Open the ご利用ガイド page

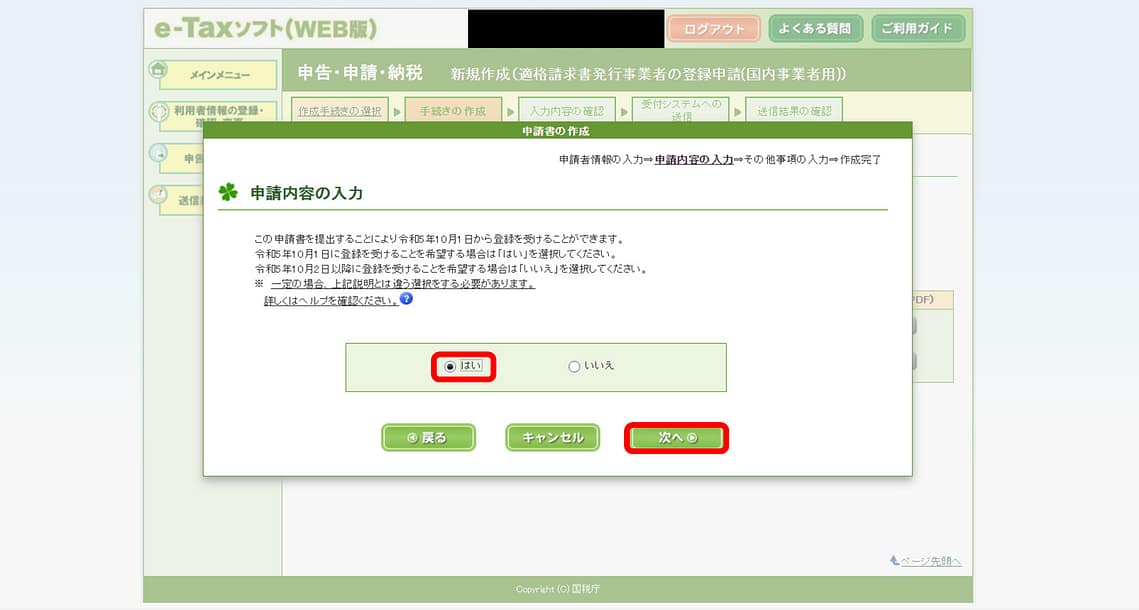[x=918, y=29]
